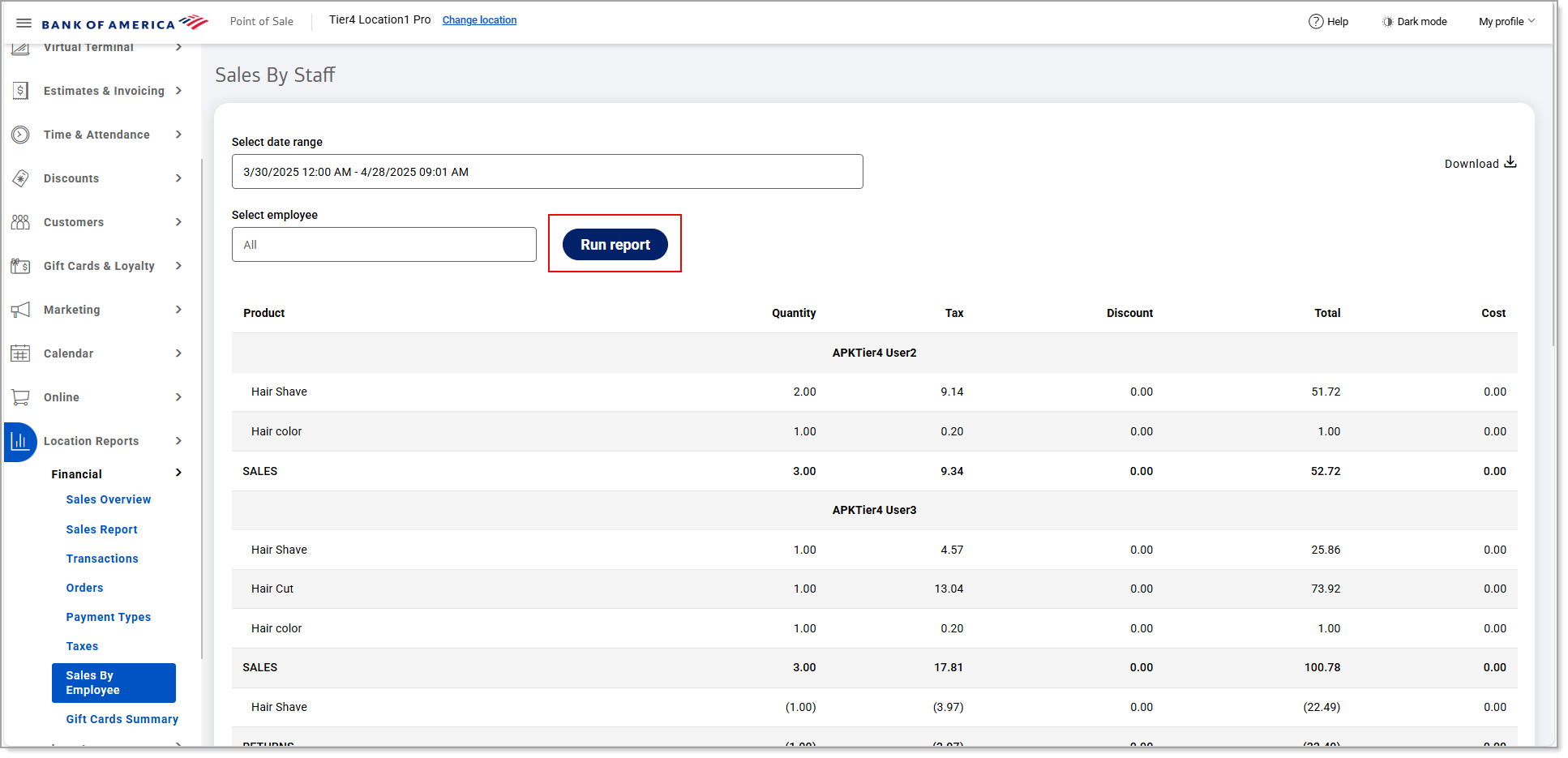Expand Online chevron
The height and width of the screenshot is (758, 1568).
(x=178, y=397)
